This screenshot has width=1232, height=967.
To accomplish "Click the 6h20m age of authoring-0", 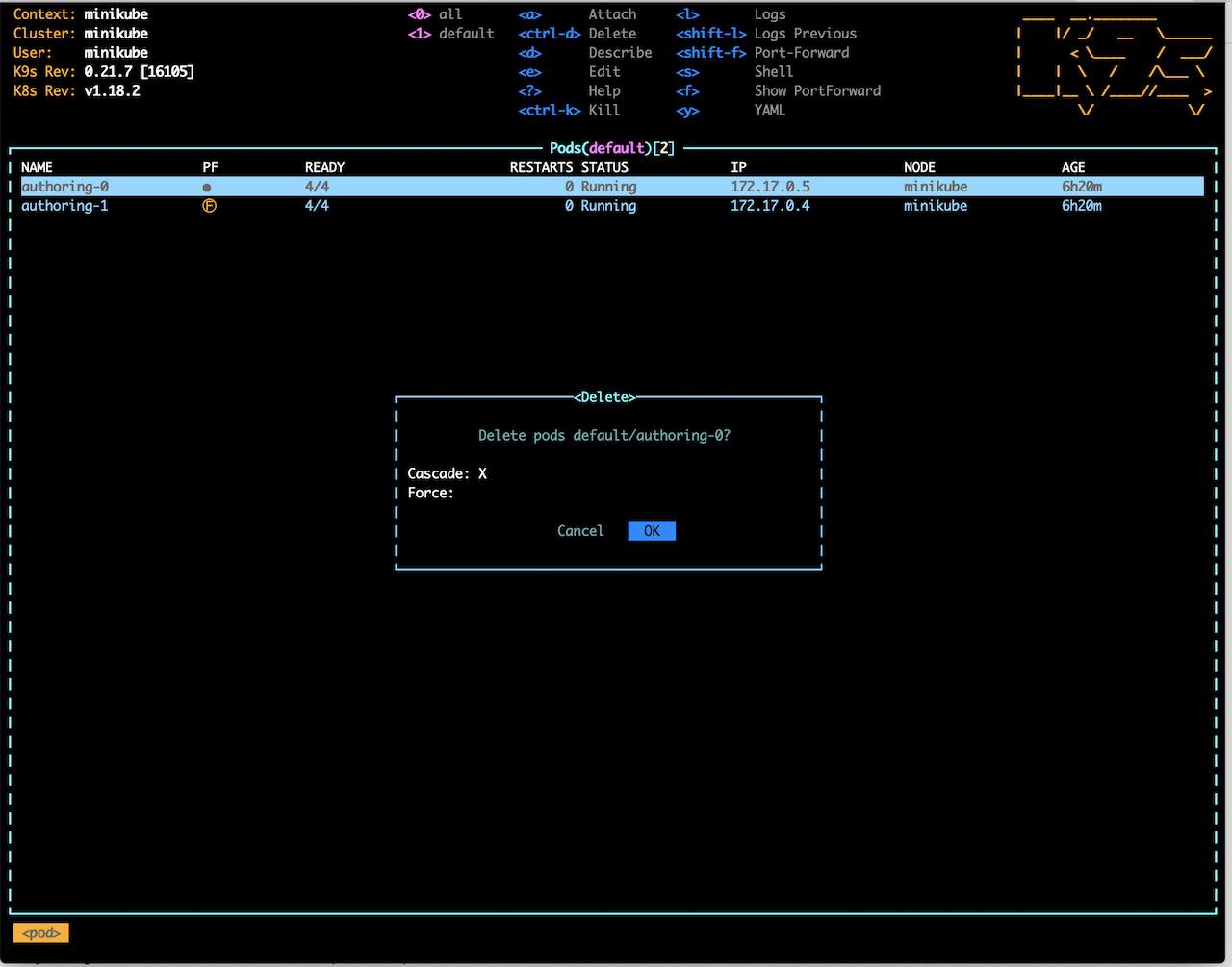I will tap(1082, 187).
